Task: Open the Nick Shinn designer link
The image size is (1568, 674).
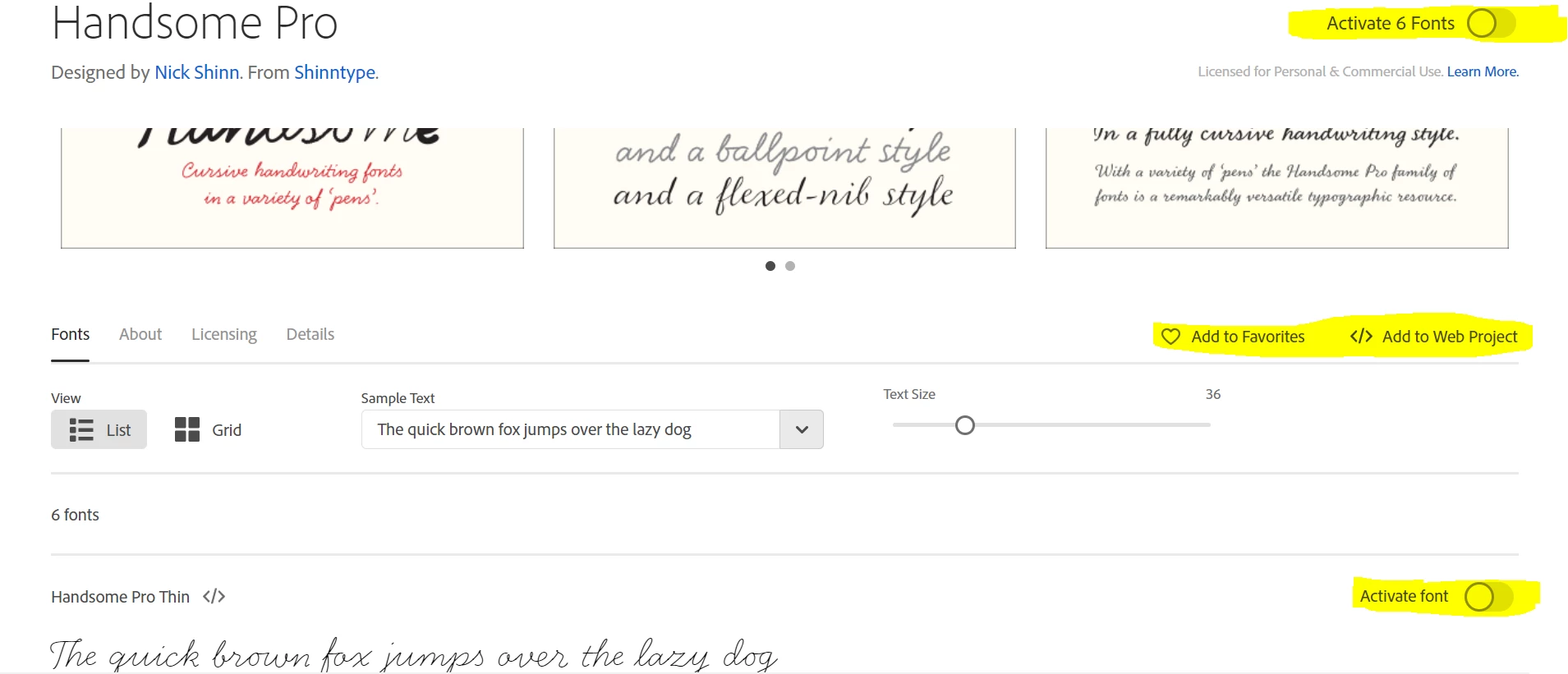Action: click(x=197, y=72)
